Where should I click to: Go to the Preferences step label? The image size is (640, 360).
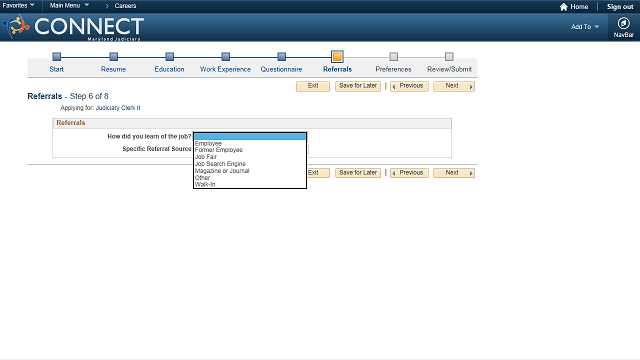[x=393, y=69]
